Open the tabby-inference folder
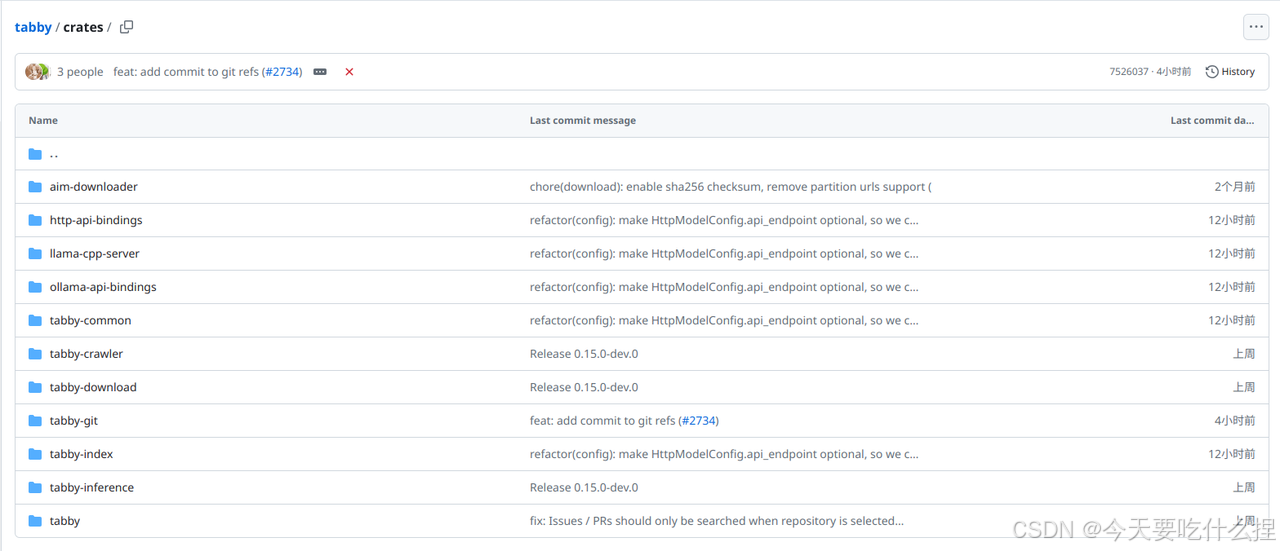1280x551 pixels. tap(92, 488)
